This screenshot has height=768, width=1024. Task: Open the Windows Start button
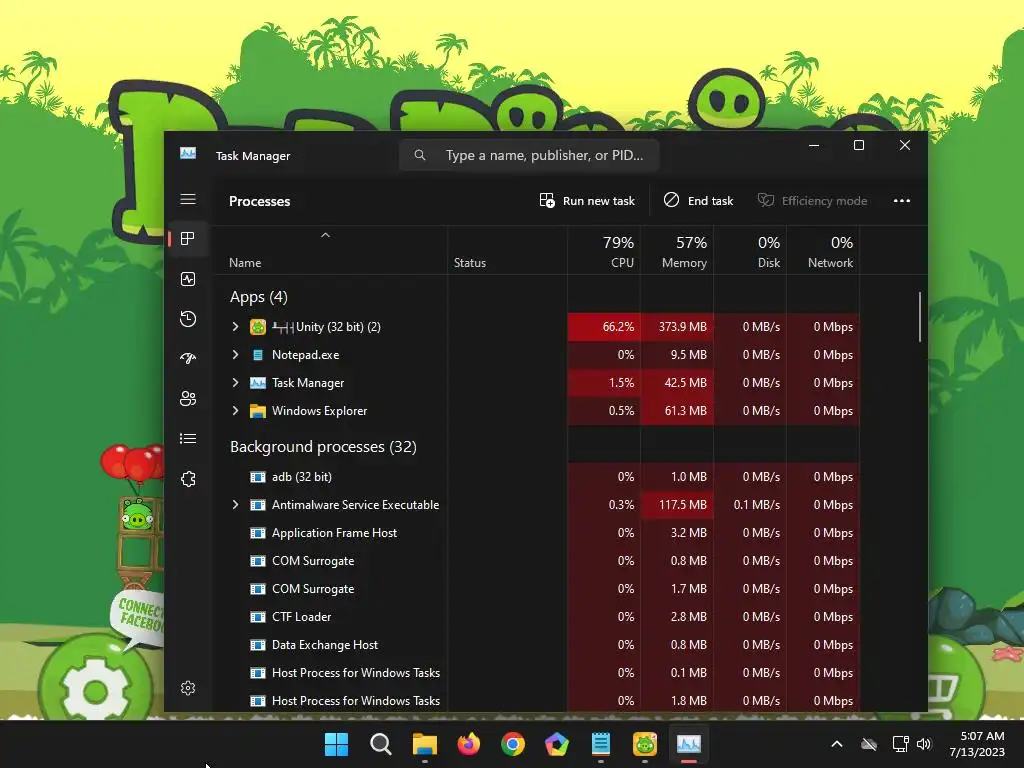pos(336,744)
